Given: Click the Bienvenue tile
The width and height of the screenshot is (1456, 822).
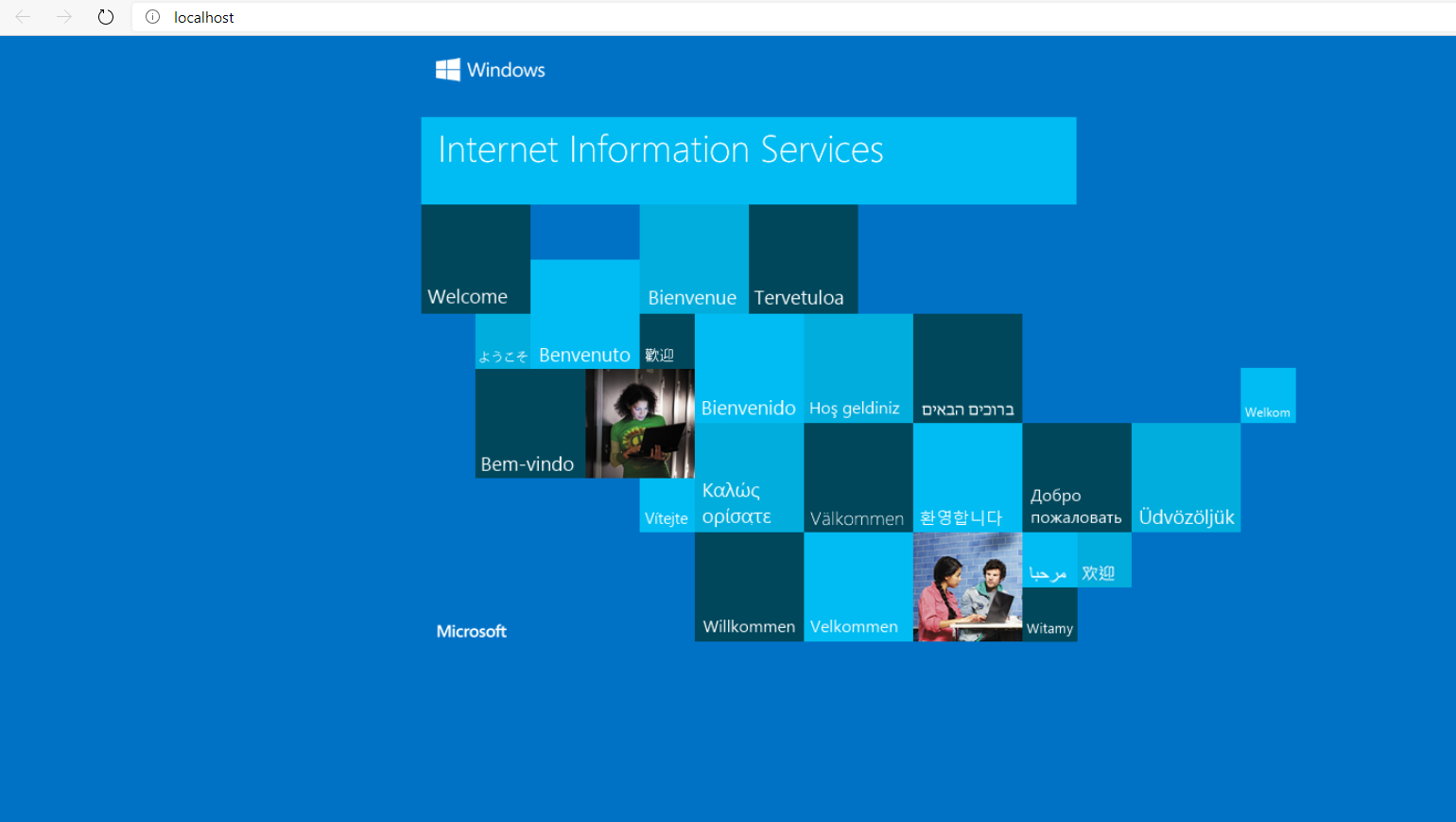Looking at the screenshot, I should click(x=694, y=259).
